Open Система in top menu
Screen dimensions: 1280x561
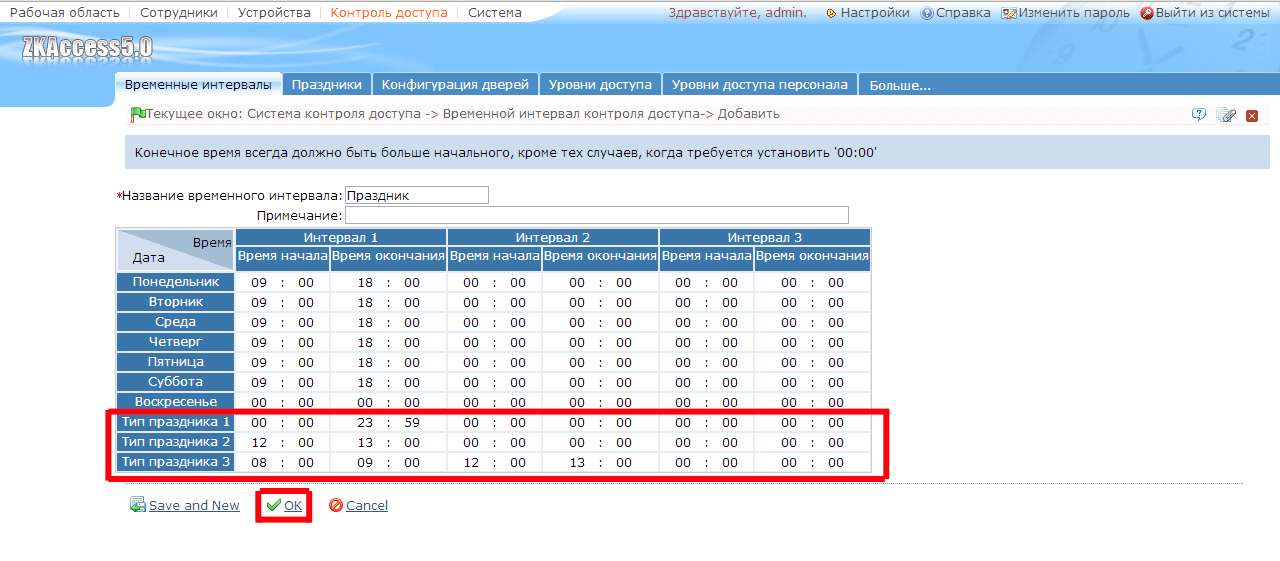(x=495, y=13)
